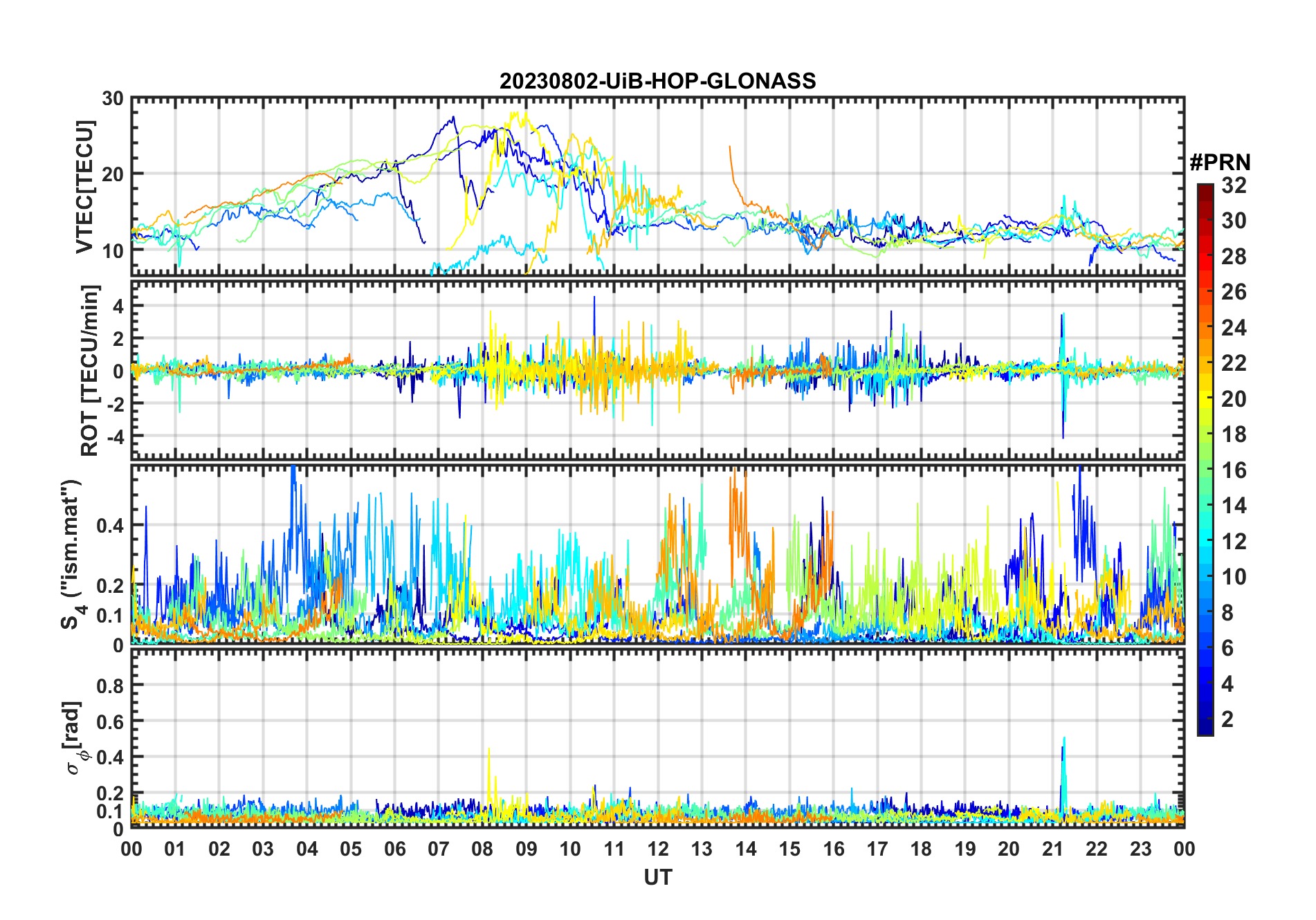
Task: Click the 06 hour tick label on the x-axis
Action: point(395,849)
